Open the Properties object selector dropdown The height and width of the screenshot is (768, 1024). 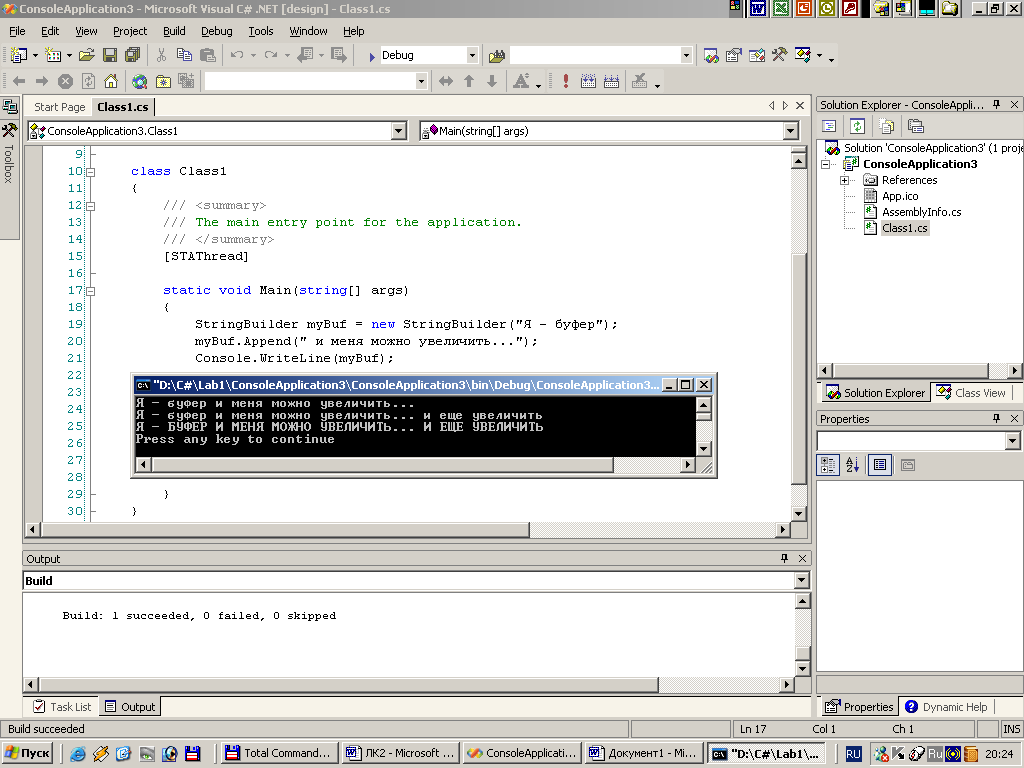tap(1012, 441)
